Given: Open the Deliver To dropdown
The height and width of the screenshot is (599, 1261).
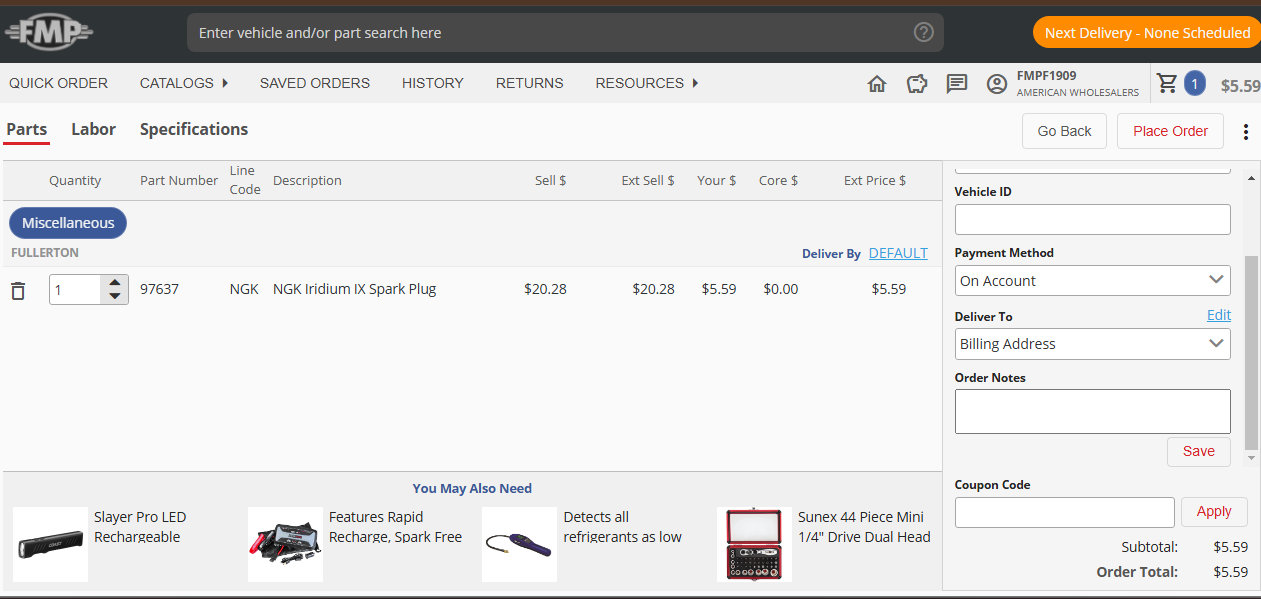Looking at the screenshot, I should 1092,344.
